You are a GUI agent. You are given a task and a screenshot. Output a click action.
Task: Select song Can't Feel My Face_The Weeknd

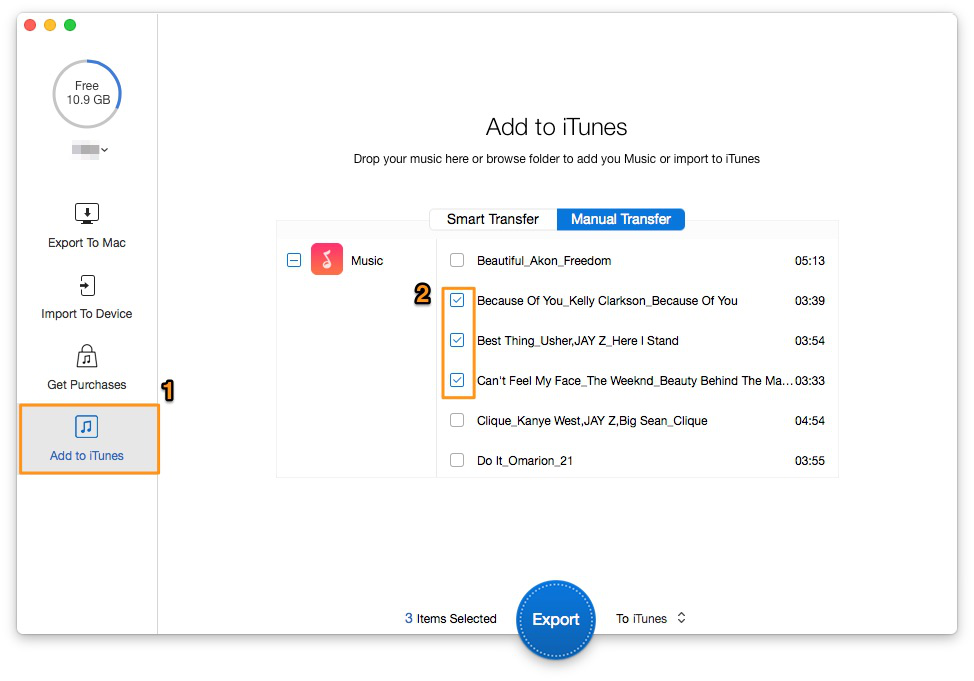634,380
